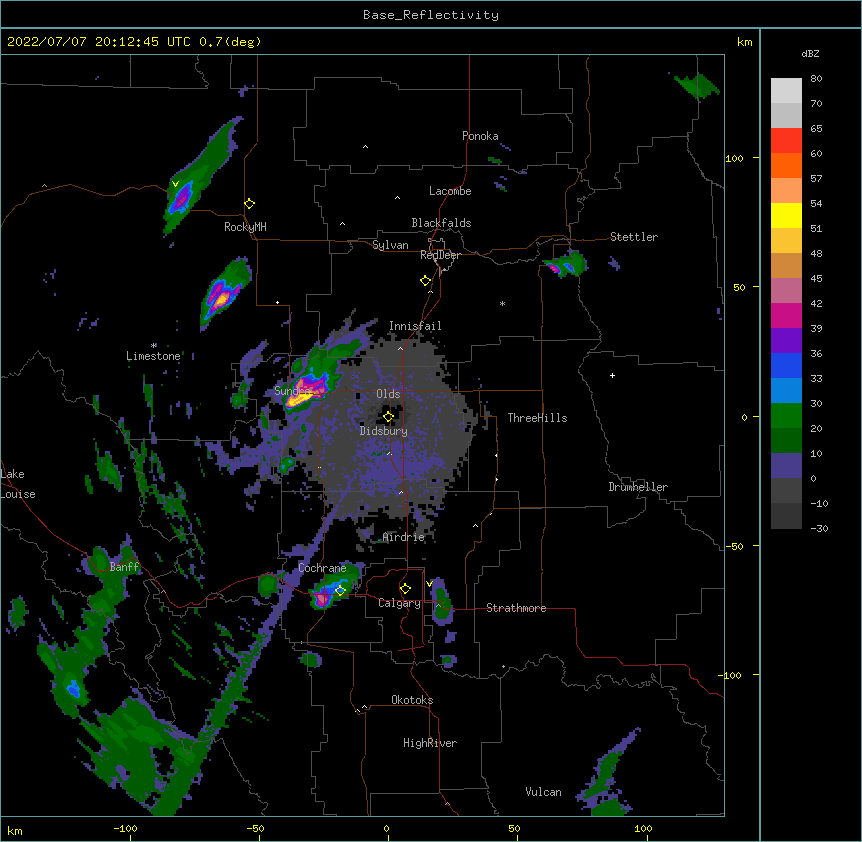Click the ThreeHills city label
Image resolution: width=862 pixels, height=842 pixels.
(x=537, y=418)
